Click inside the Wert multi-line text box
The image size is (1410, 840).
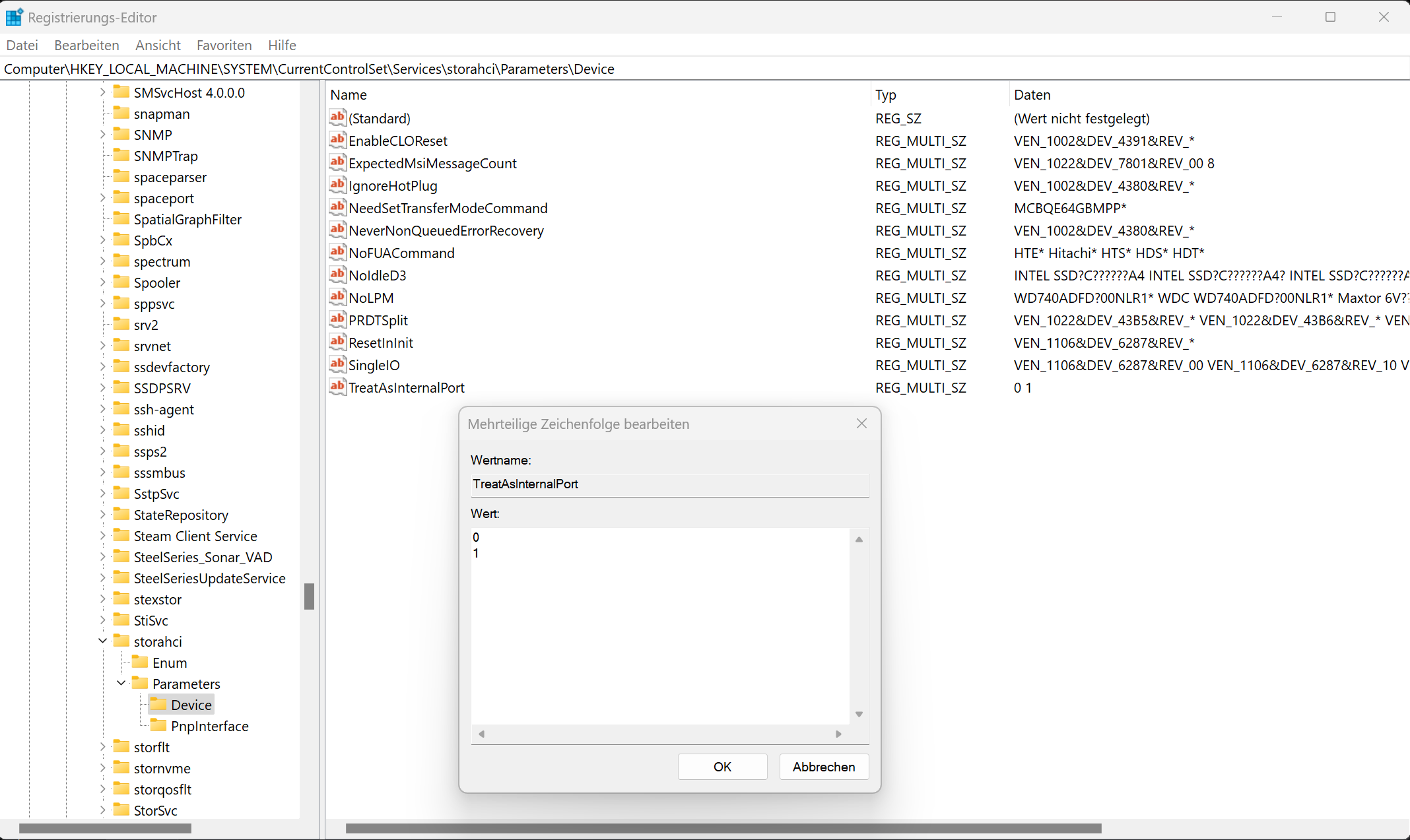pos(660,627)
